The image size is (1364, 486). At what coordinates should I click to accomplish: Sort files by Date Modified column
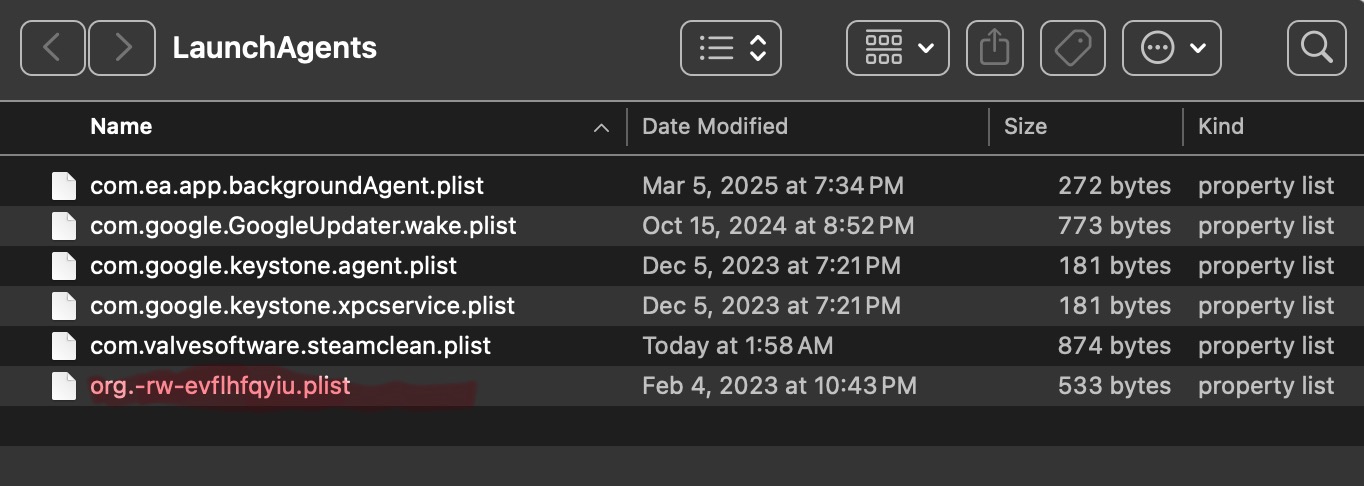(x=714, y=127)
